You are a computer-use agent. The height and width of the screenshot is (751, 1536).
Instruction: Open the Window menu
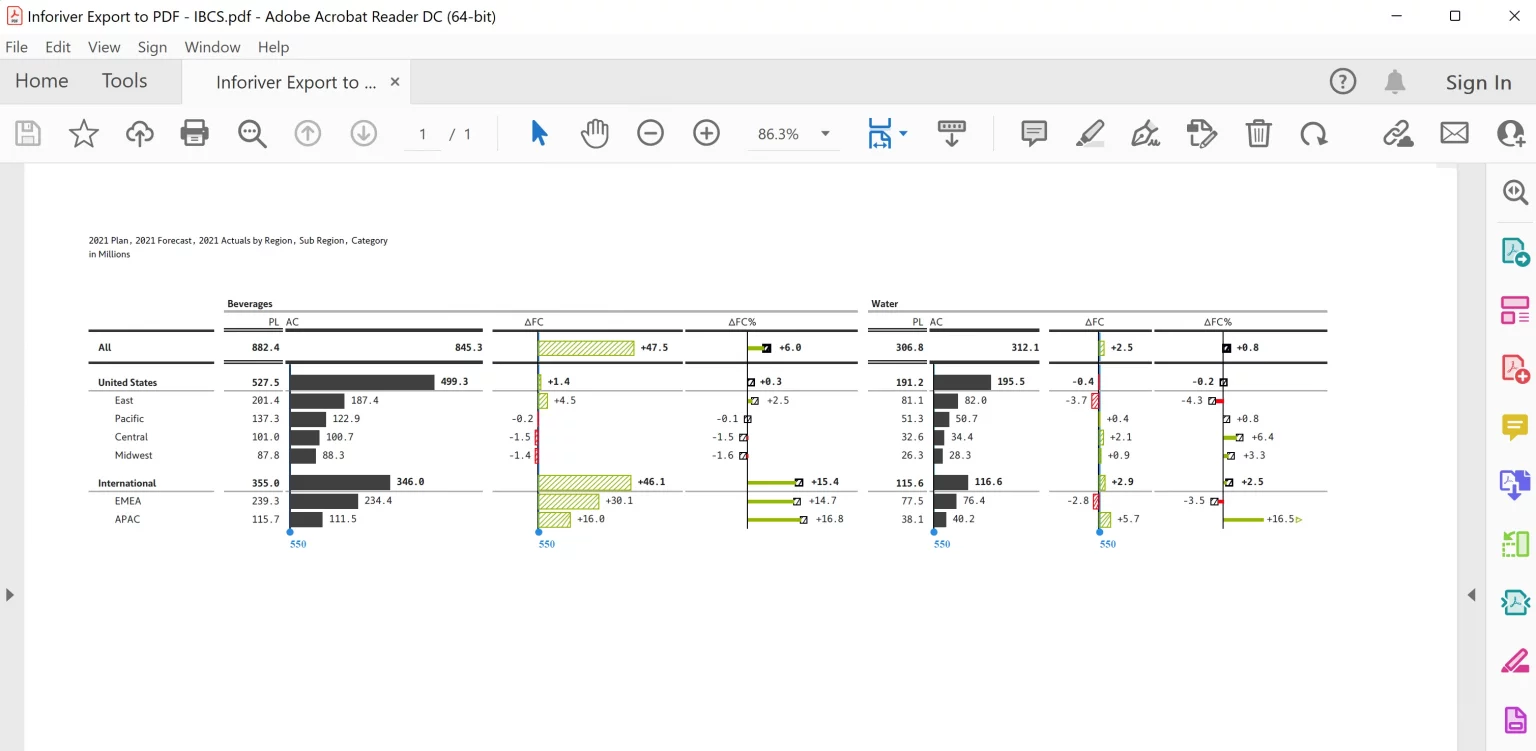(212, 47)
